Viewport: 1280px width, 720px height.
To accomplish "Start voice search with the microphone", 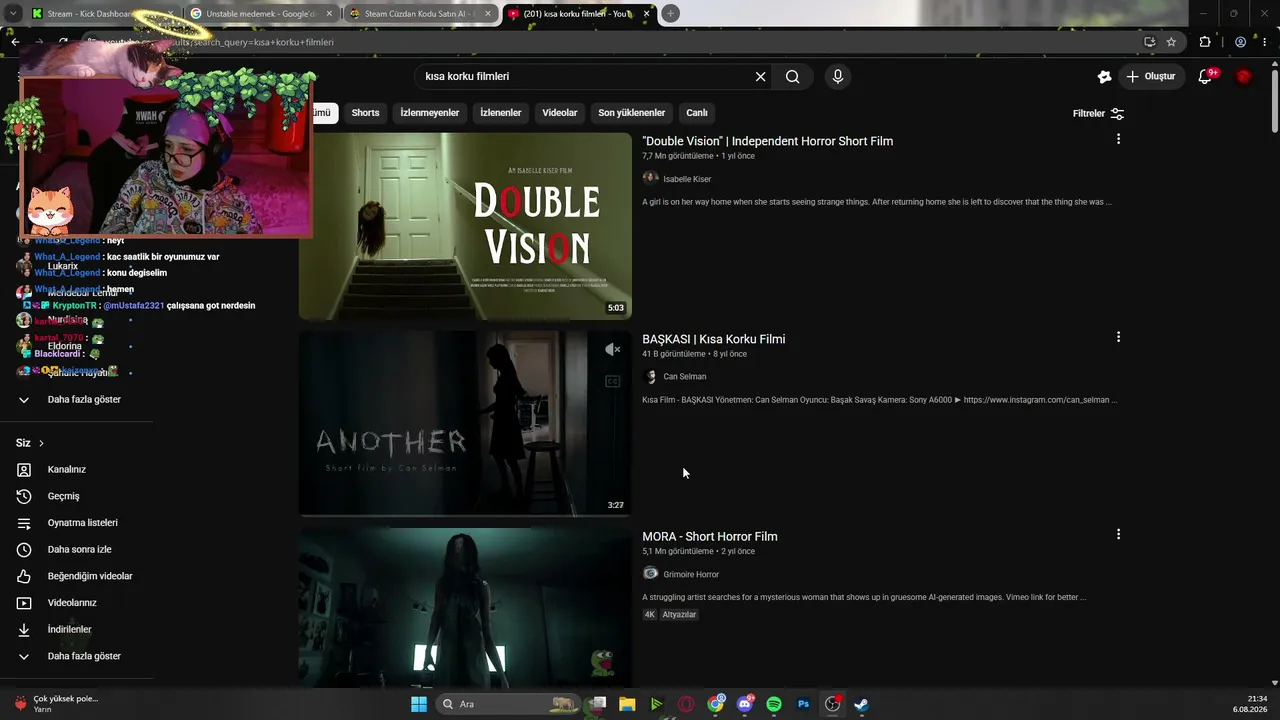I will [838, 77].
